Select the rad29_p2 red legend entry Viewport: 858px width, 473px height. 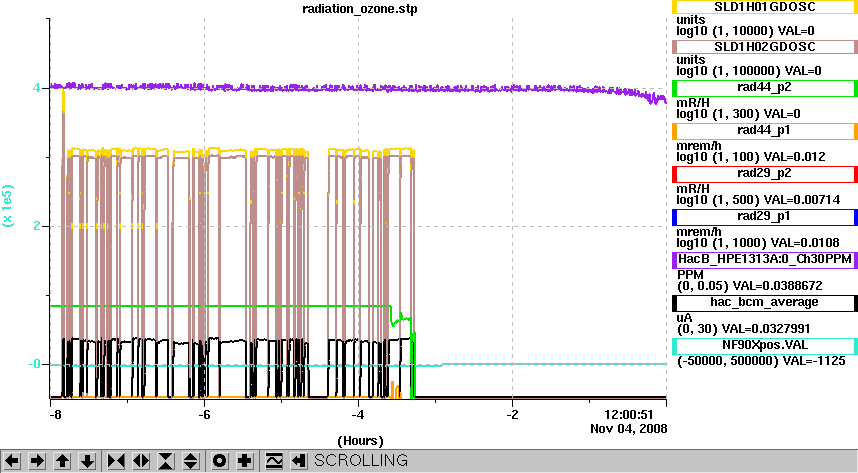click(x=764, y=174)
